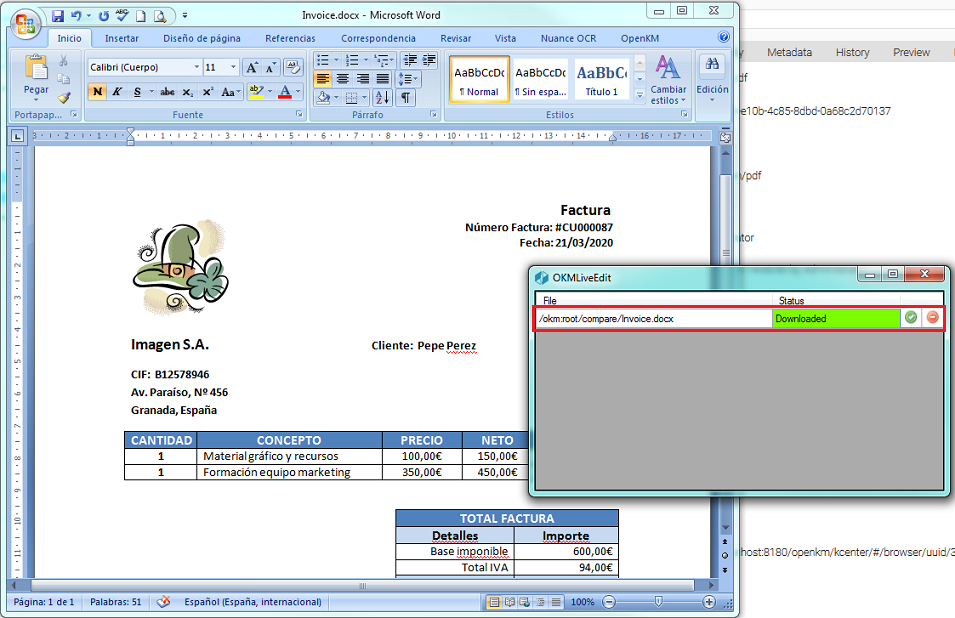Open the numbered list dropdown
The image size is (955, 618).
(x=365, y=60)
